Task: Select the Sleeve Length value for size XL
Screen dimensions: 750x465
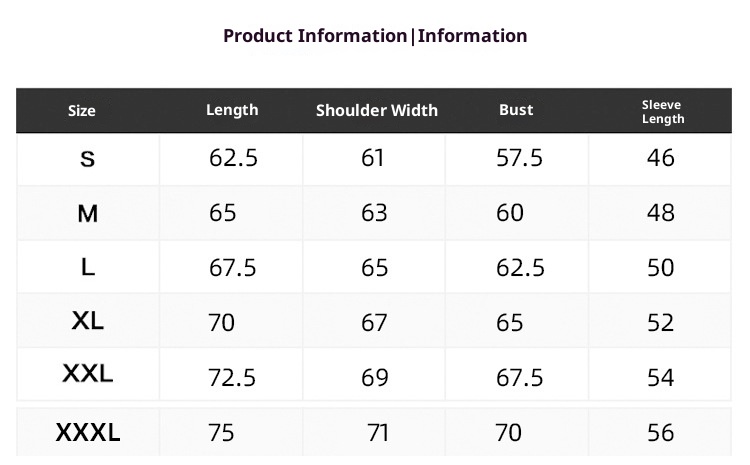Action: (661, 323)
